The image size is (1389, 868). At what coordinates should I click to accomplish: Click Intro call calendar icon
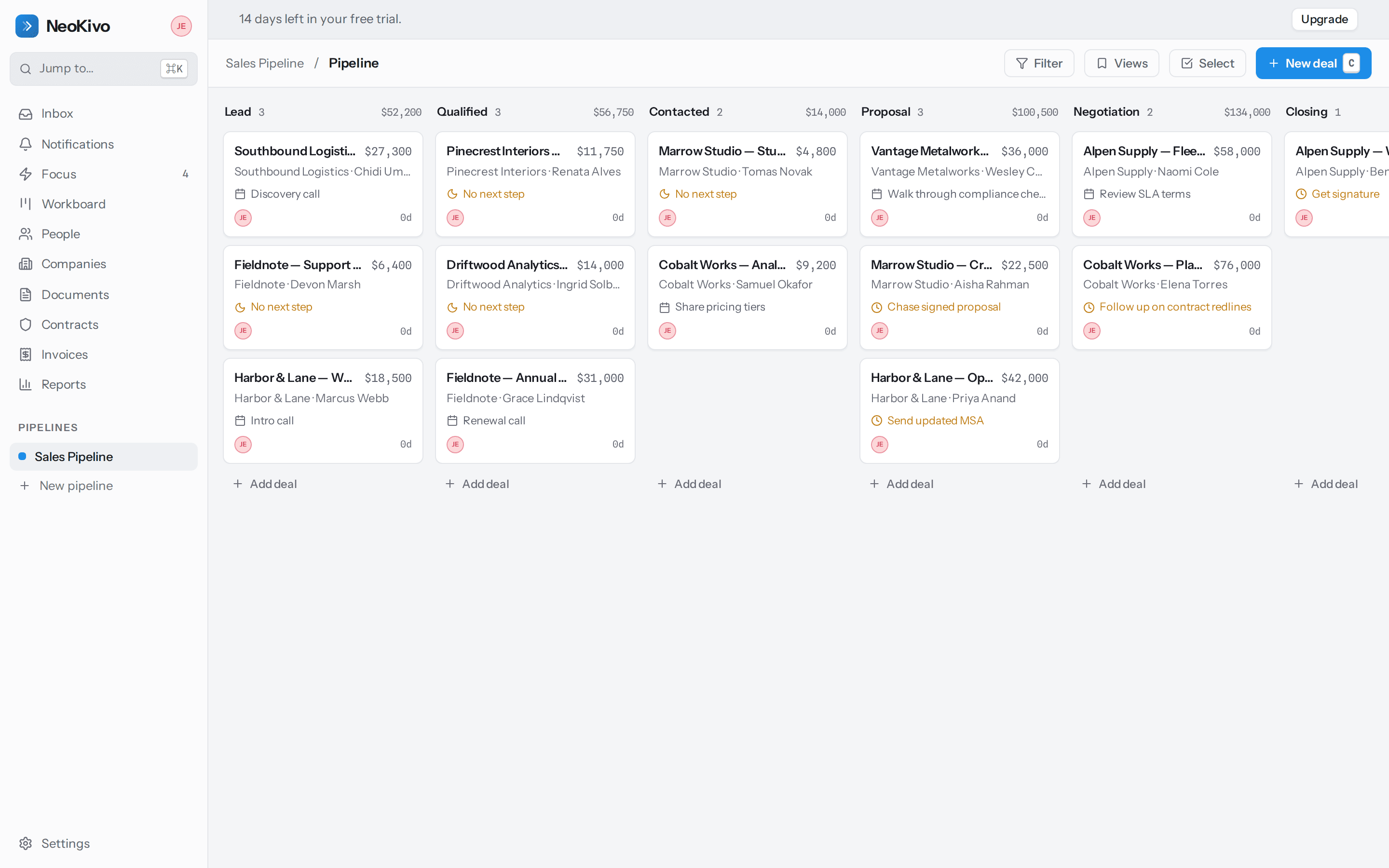[240, 421]
